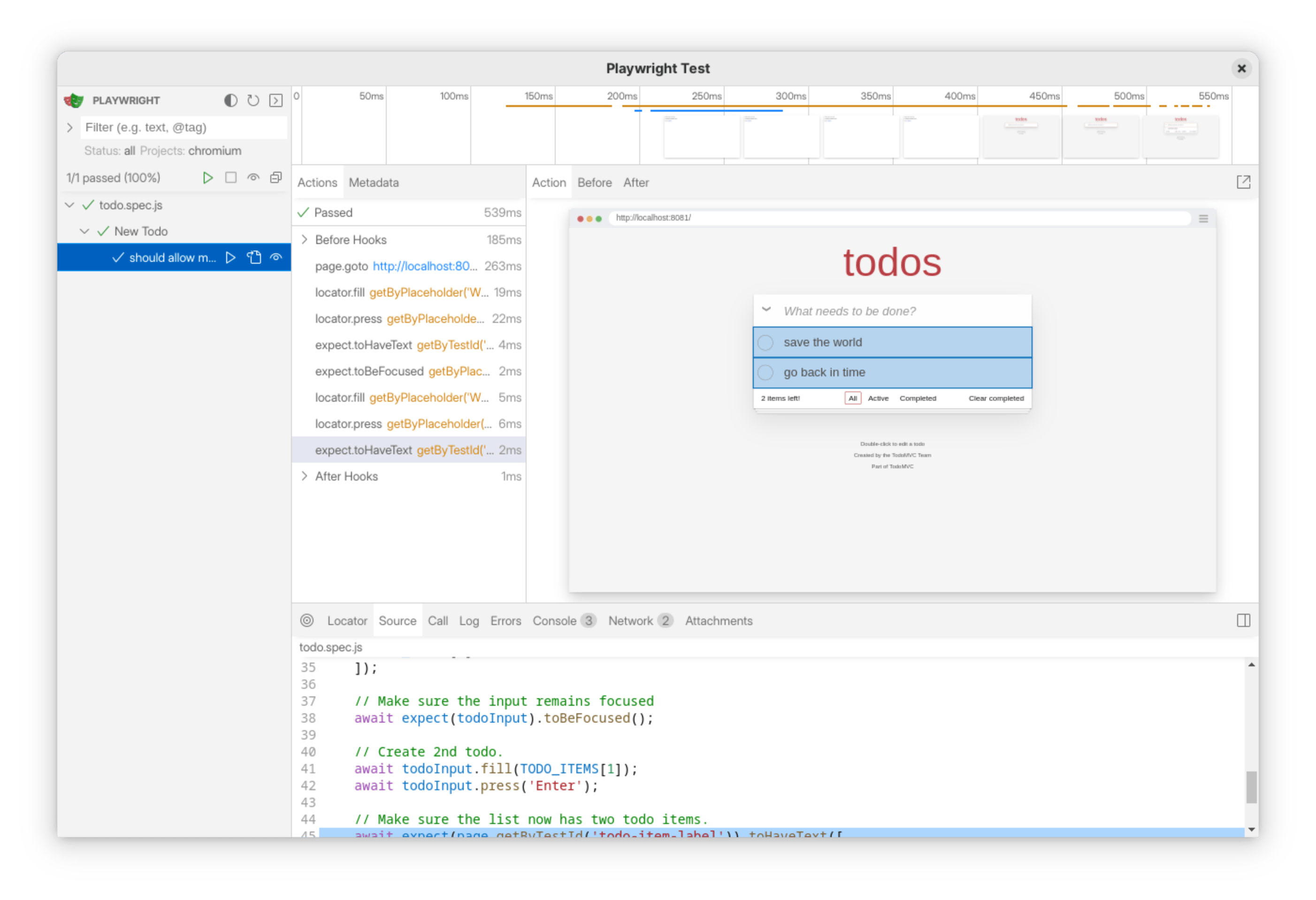
Task: Expand the filter options chevron
Action: pyautogui.click(x=69, y=127)
